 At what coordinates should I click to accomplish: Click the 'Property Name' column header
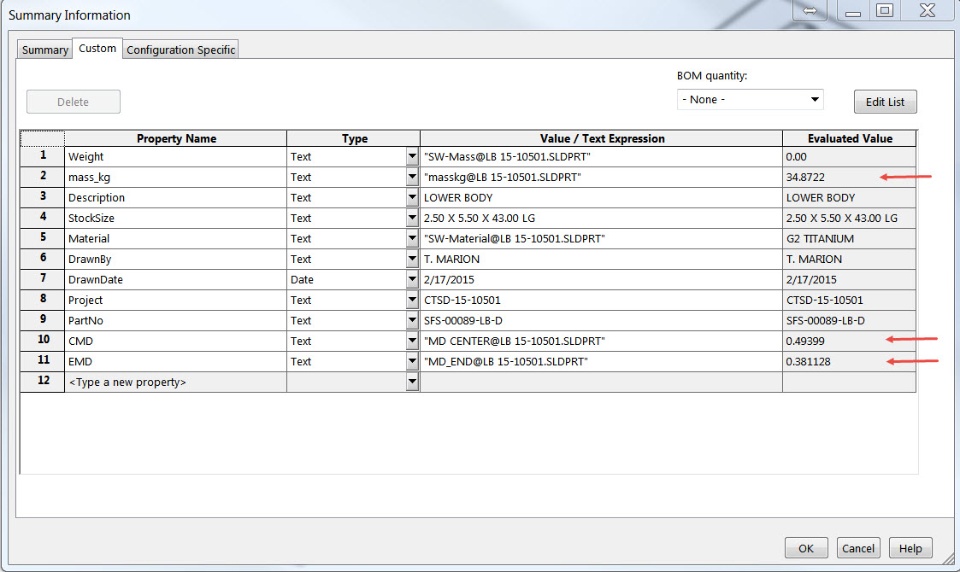176,138
